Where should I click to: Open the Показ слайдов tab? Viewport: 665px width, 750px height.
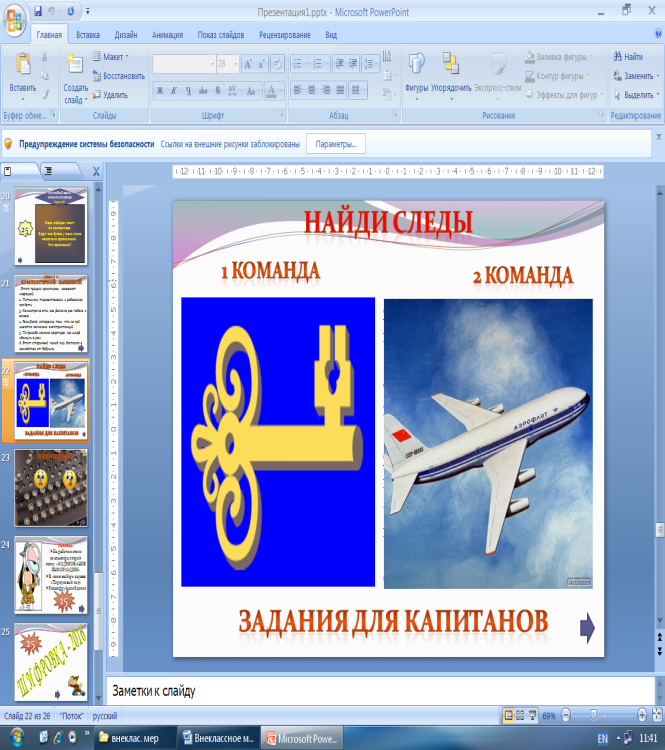click(x=221, y=35)
